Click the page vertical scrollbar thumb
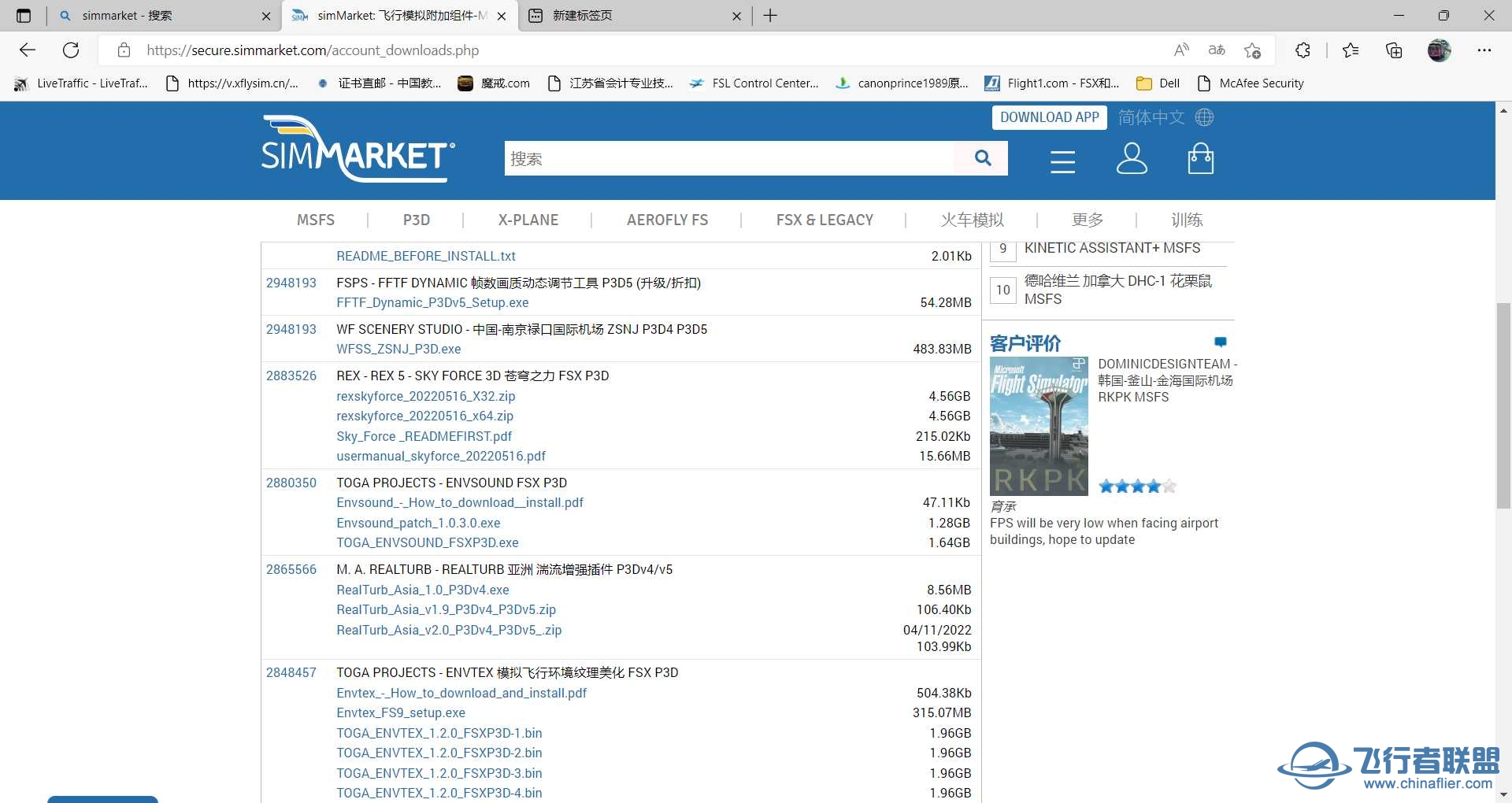 point(1503,405)
